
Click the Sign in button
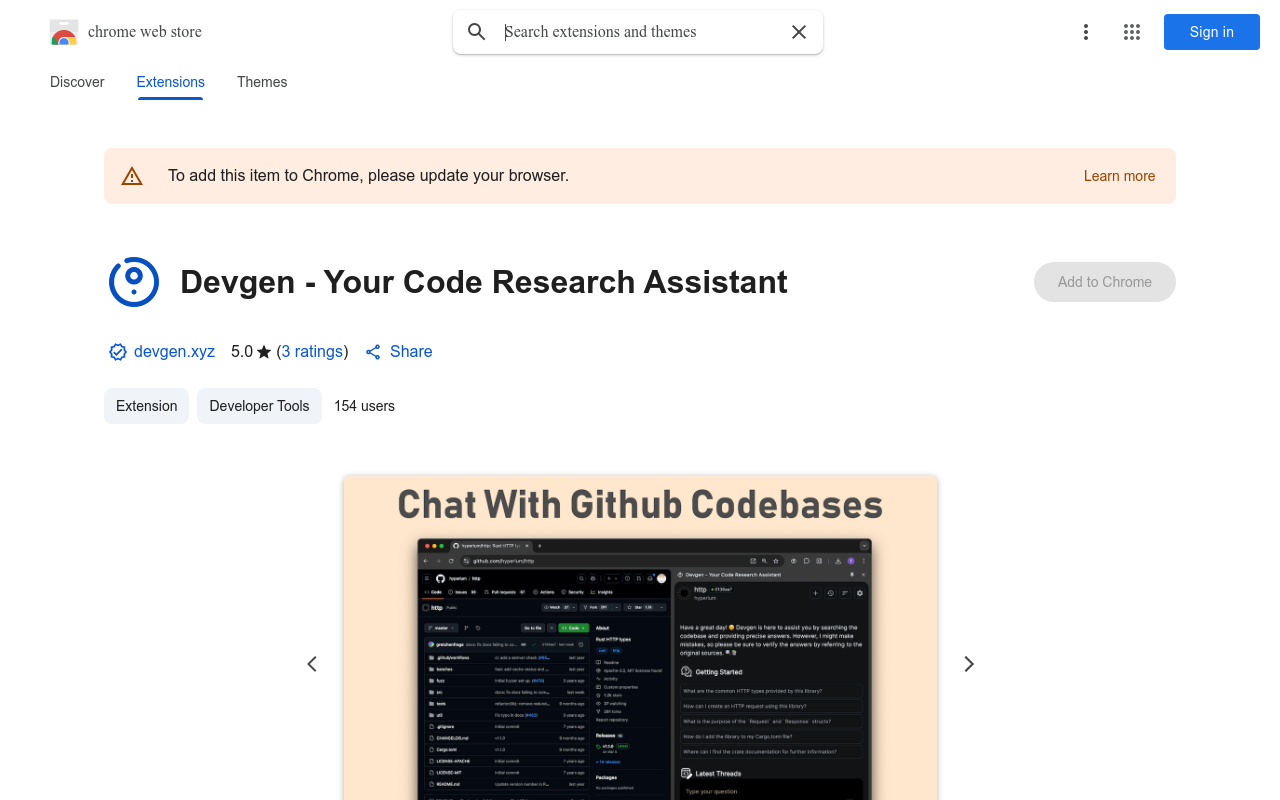pos(1212,32)
